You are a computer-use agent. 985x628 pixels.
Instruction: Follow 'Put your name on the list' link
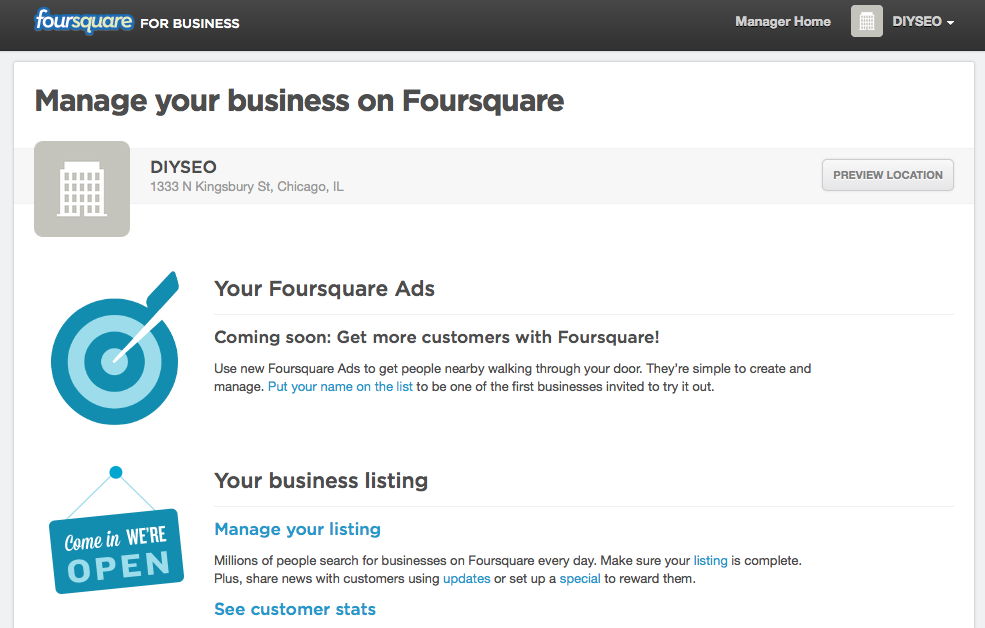tap(340, 387)
